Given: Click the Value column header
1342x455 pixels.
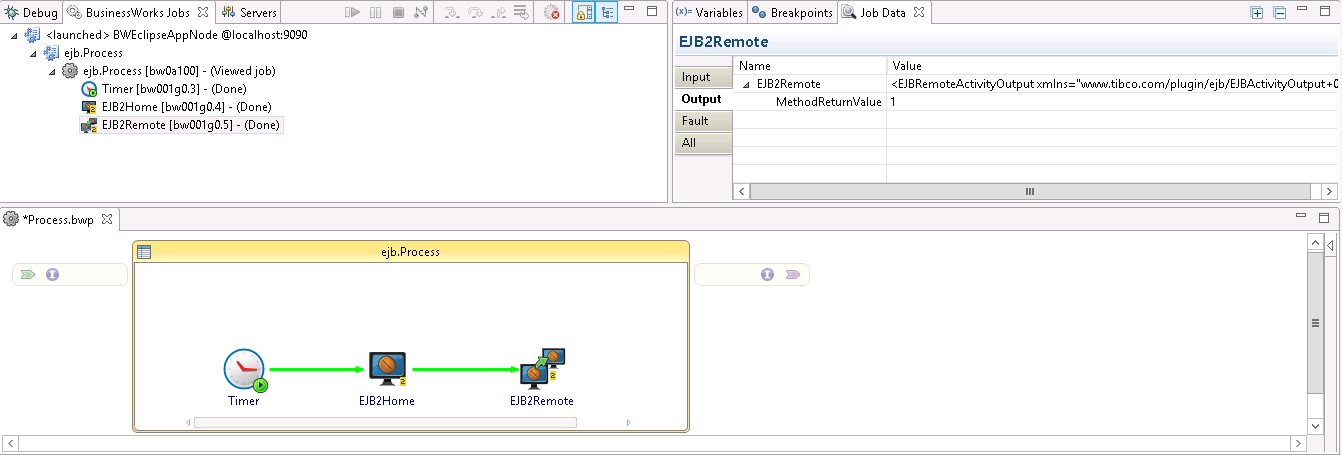Looking at the screenshot, I should click(x=1112, y=66).
